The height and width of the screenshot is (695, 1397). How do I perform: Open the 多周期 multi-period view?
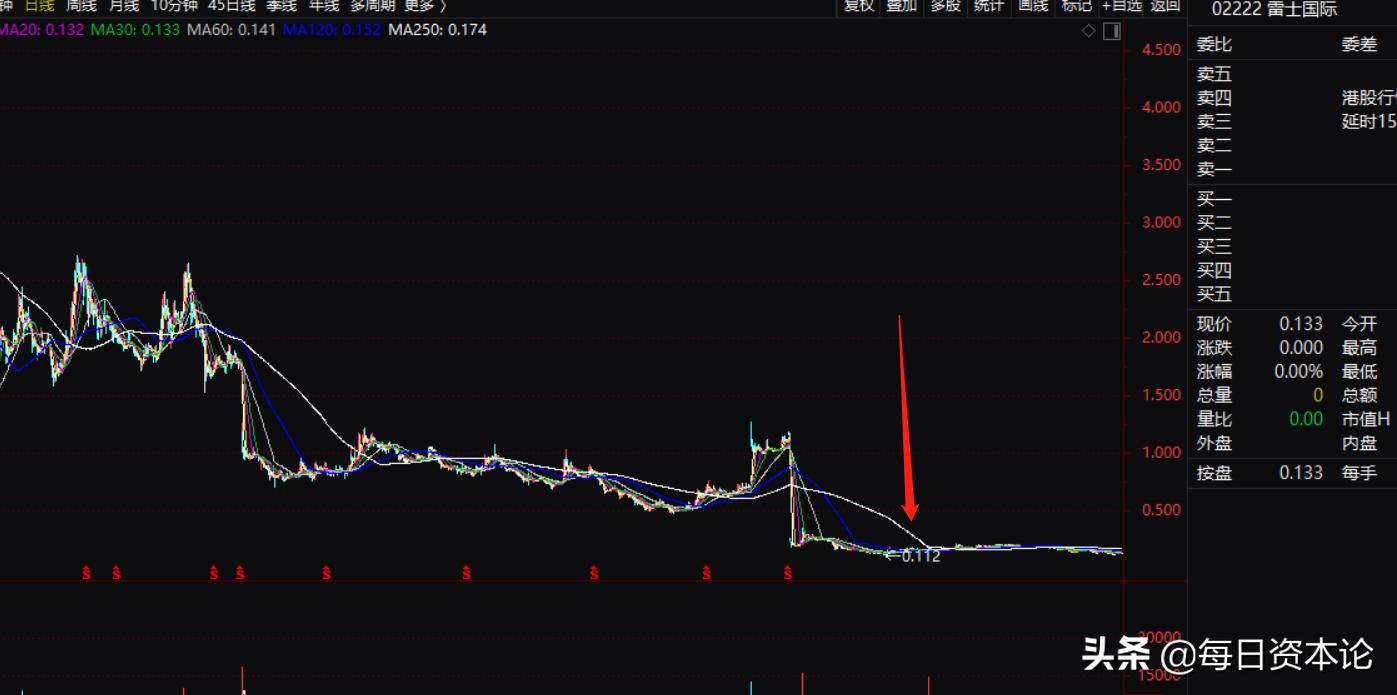(x=373, y=5)
